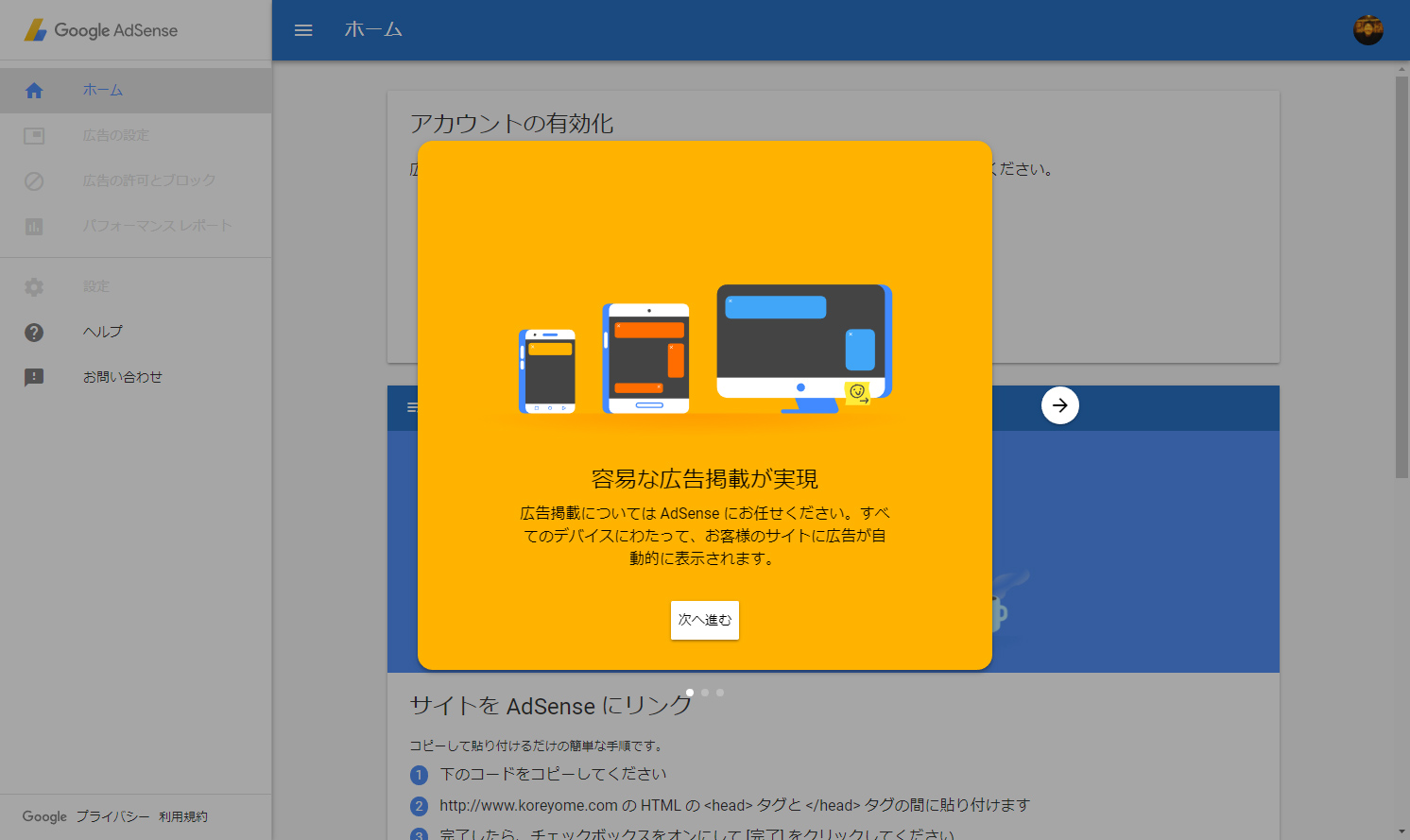Screen dimensions: 1410x840
Task: Click the 設定 gear icon
Action: [34, 287]
